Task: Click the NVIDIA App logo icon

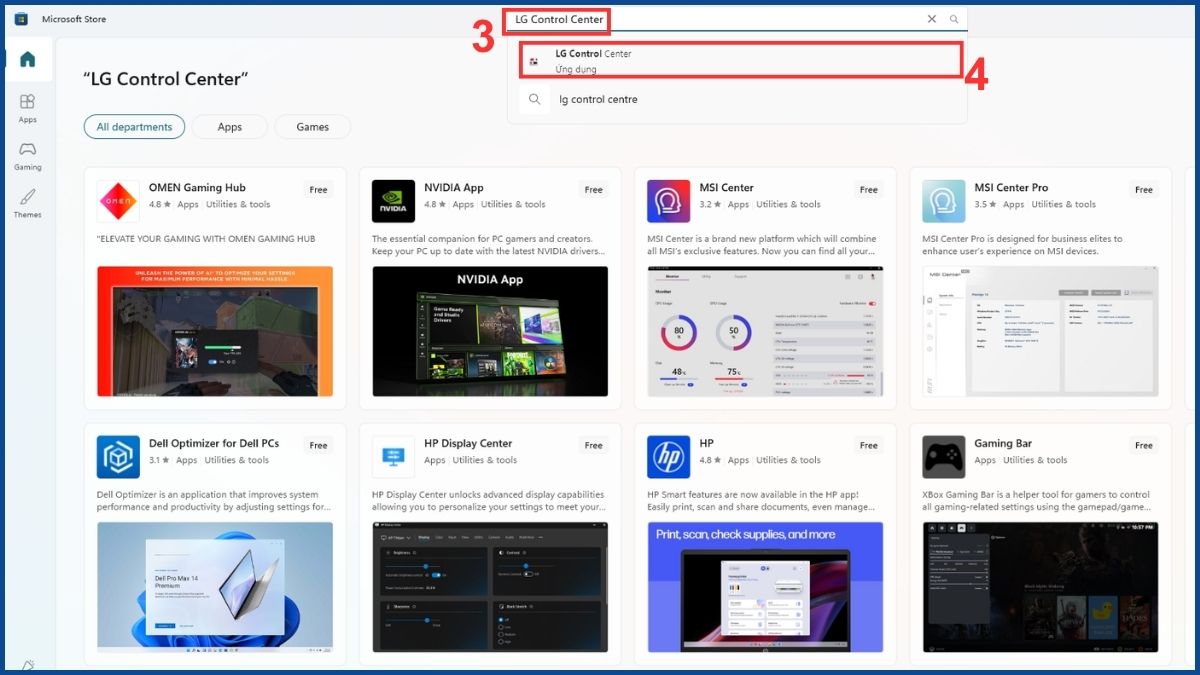Action: point(393,201)
